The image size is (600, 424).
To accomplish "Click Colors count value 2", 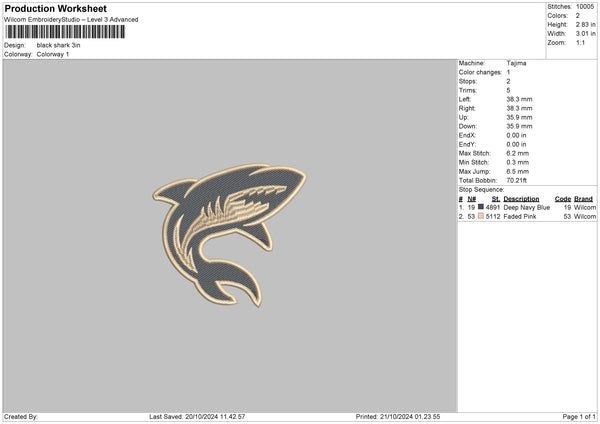I will pyautogui.click(x=578, y=16).
